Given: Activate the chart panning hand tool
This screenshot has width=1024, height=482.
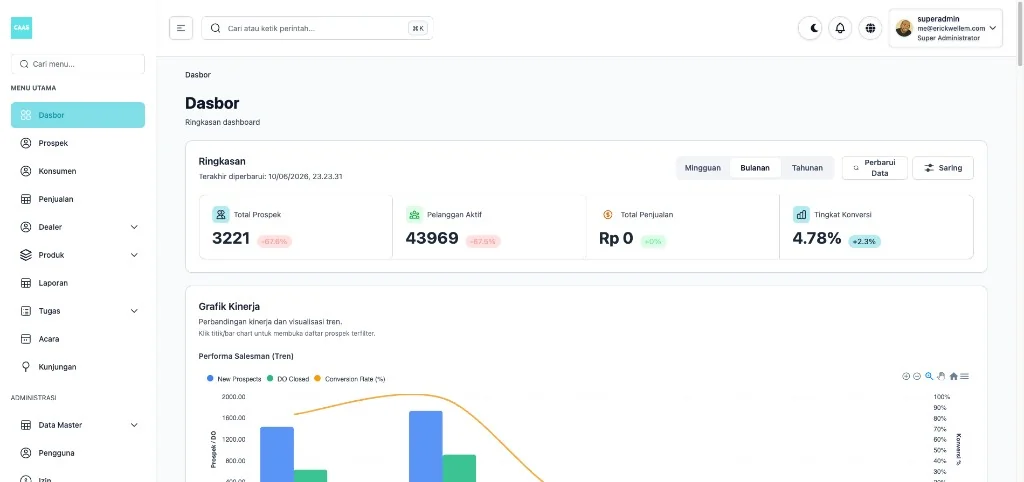Looking at the screenshot, I should click(x=941, y=376).
